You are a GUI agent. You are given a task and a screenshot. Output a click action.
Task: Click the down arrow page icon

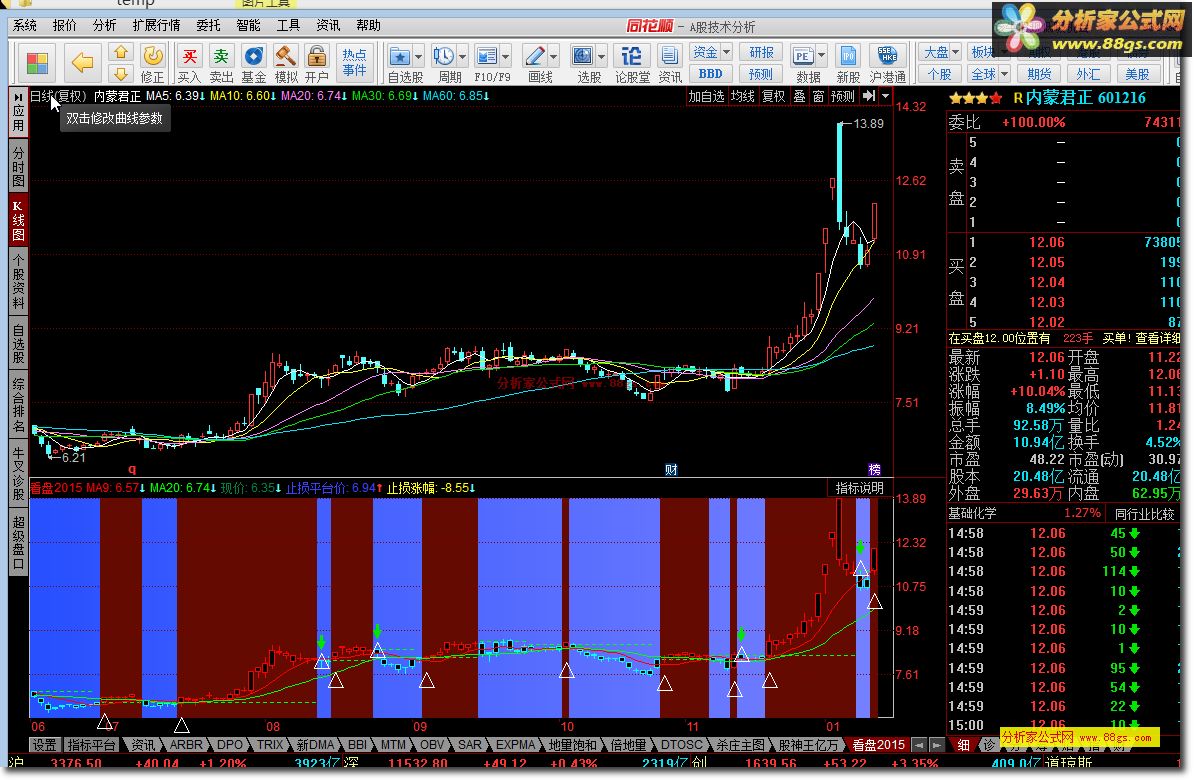[120, 74]
